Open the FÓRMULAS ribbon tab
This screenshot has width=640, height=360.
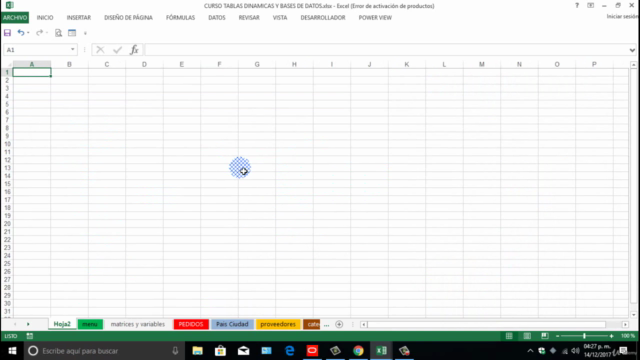[x=180, y=18]
